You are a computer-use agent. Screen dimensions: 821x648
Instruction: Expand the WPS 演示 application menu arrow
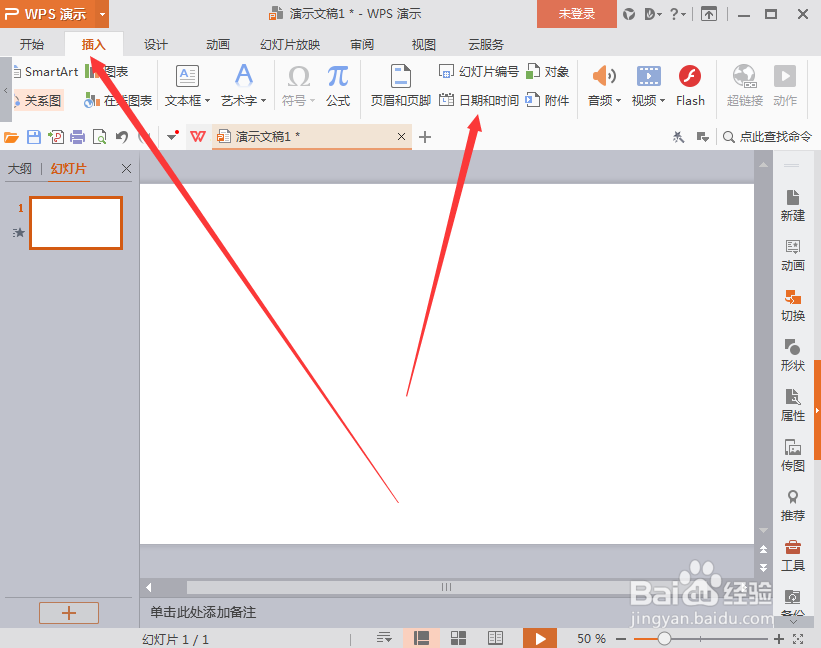103,14
